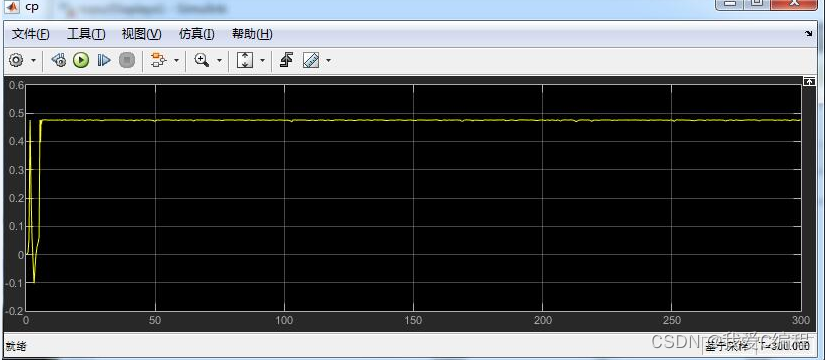Open the 工具(T) menu

click(x=86, y=34)
